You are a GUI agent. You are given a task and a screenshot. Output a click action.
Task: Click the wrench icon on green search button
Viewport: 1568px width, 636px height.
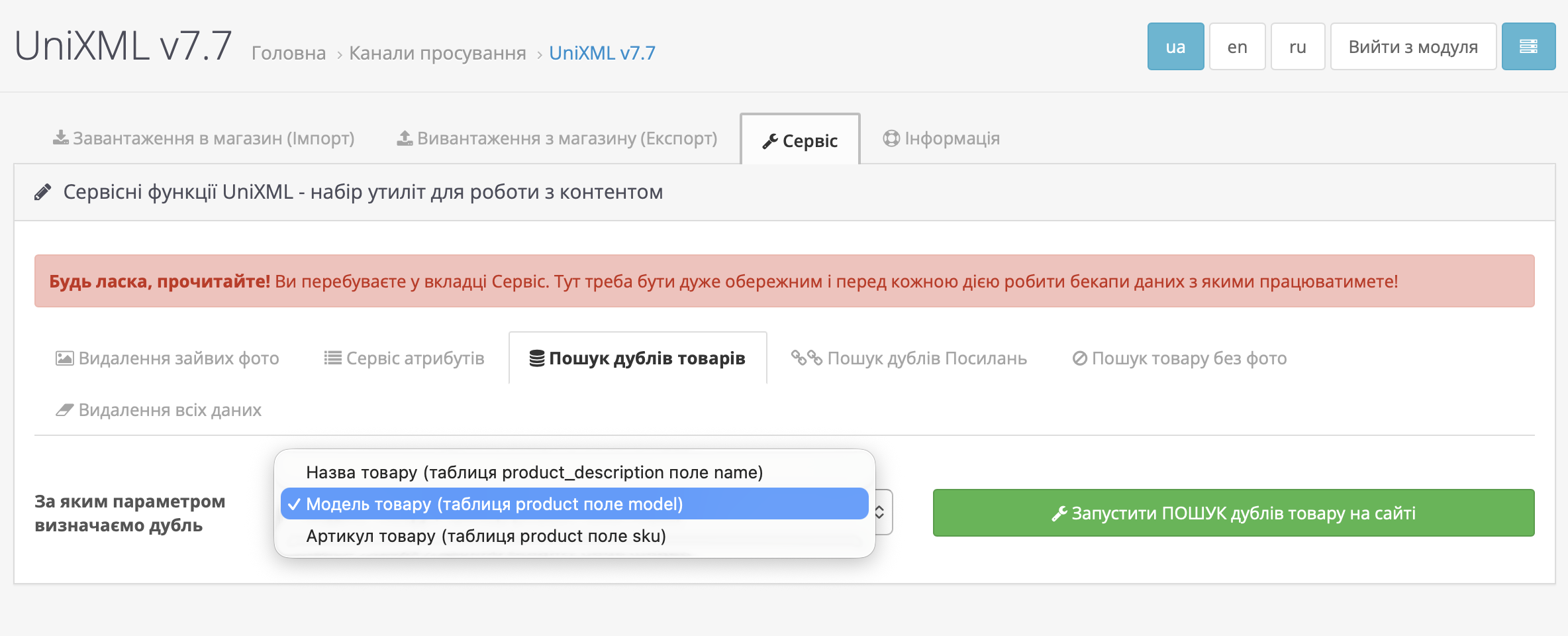pyautogui.click(x=1059, y=513)
